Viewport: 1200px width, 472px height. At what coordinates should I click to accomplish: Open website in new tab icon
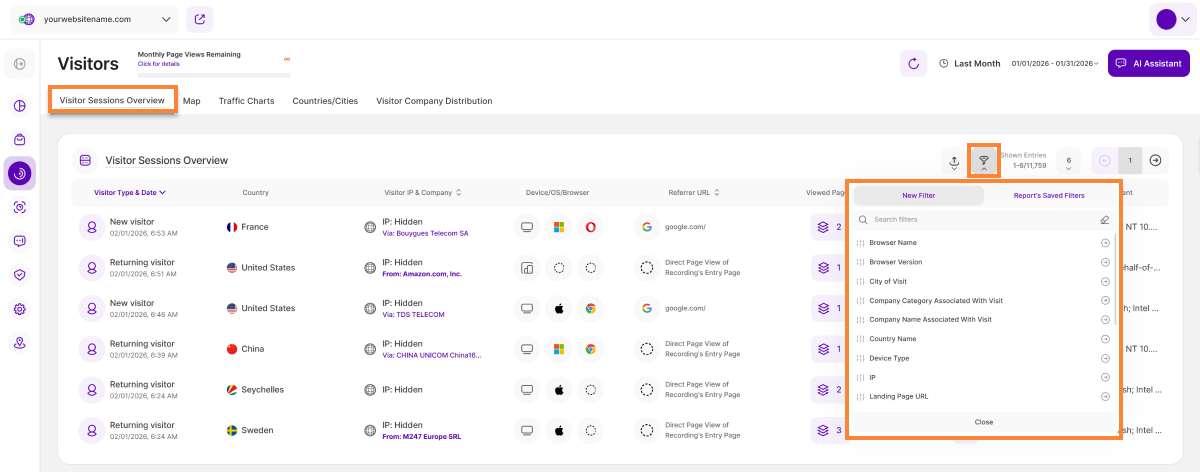point(199,19)
